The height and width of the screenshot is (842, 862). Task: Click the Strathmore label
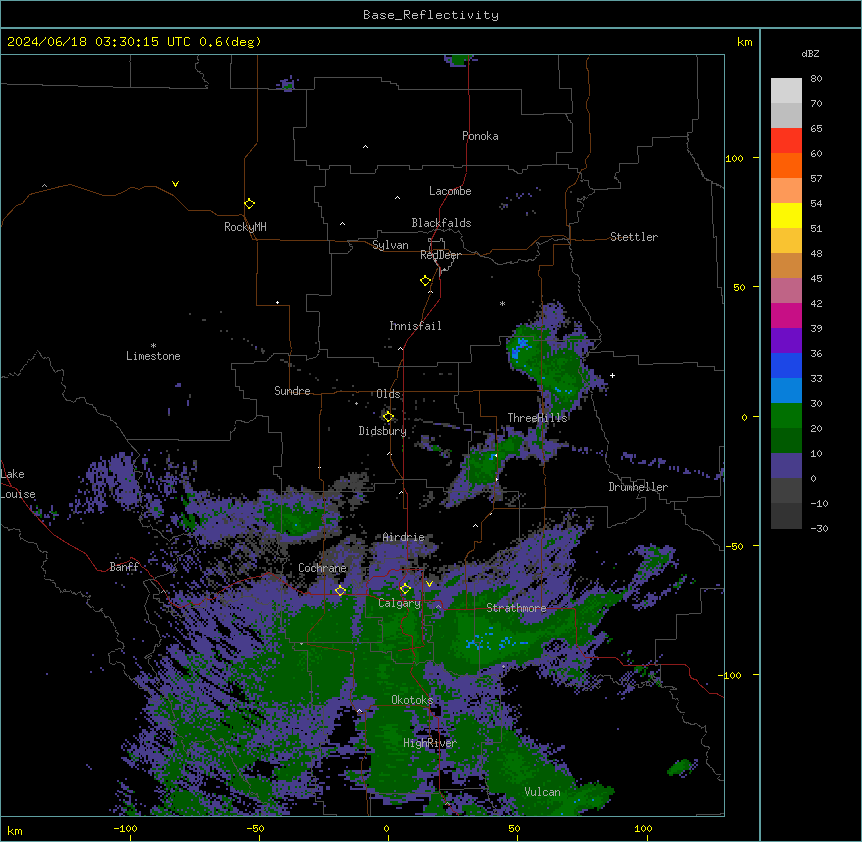(516, 608)
